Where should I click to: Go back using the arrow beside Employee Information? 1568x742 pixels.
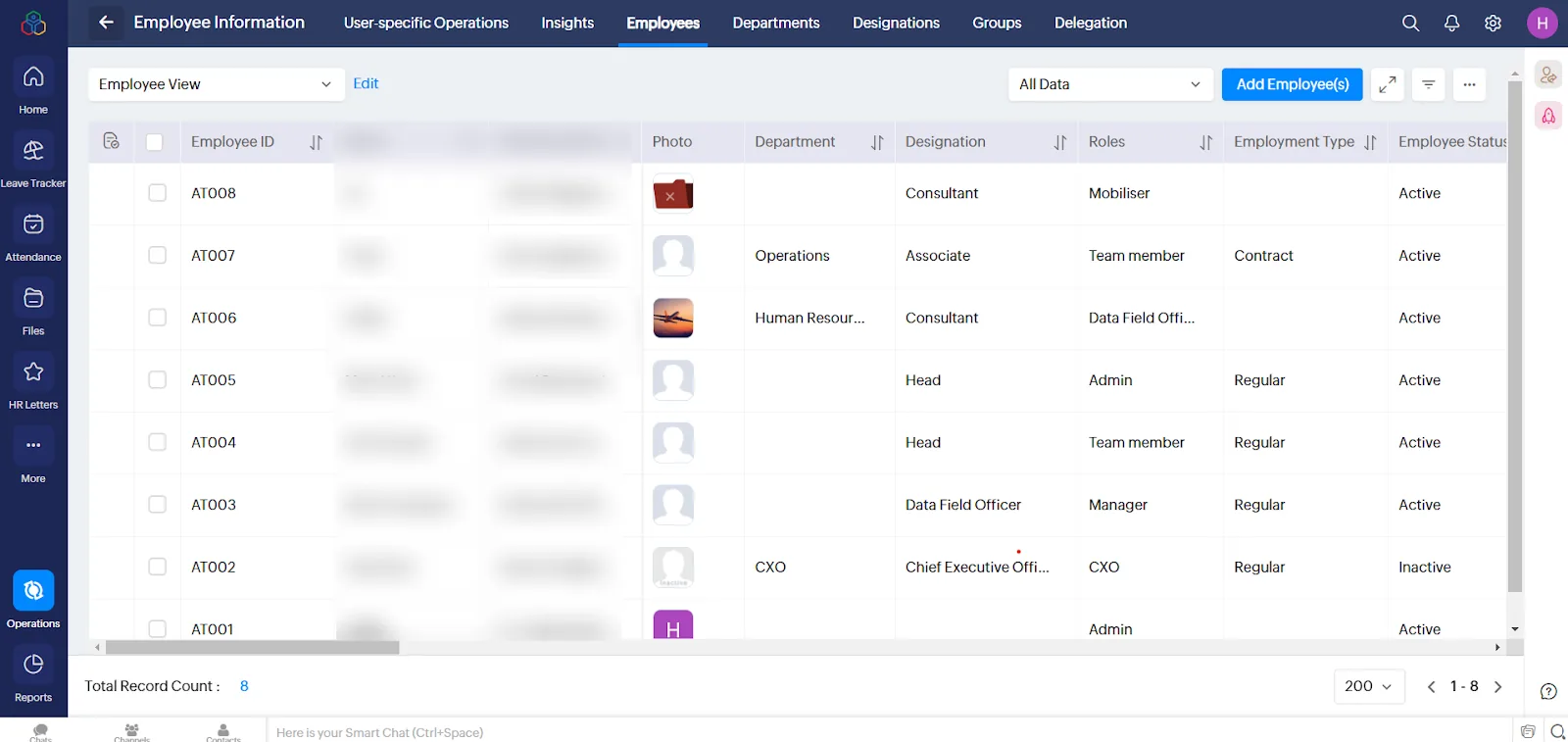pyautogui.click(x=106, y=23)
